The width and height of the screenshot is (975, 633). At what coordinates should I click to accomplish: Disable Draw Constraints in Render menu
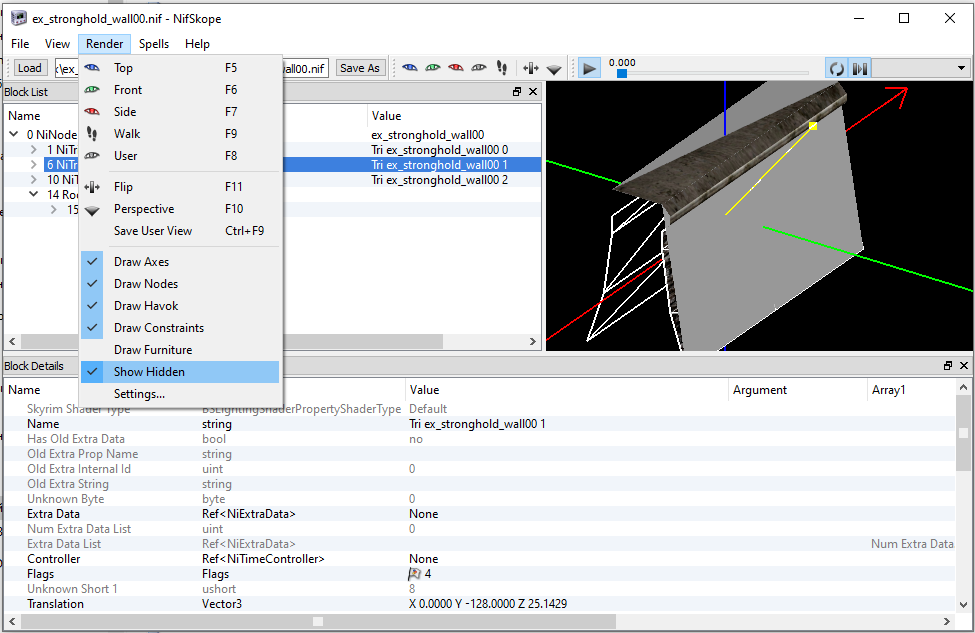coord(180,328)
